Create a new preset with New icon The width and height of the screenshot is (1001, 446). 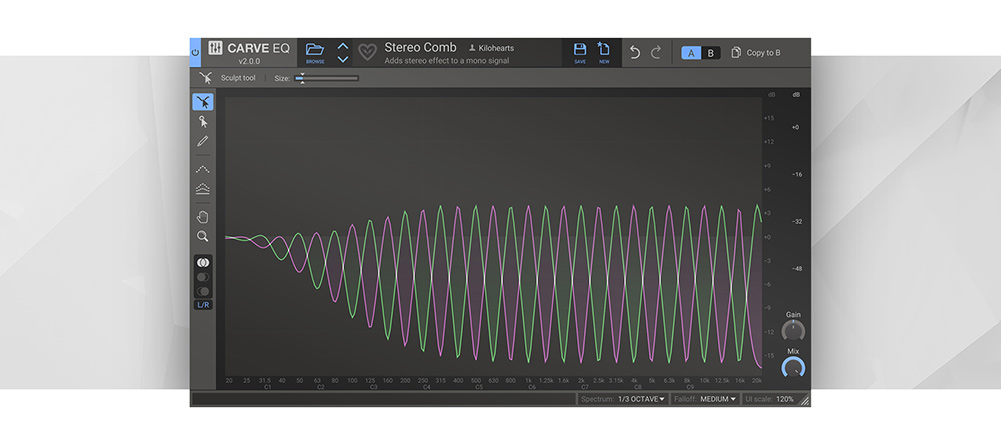604,52
